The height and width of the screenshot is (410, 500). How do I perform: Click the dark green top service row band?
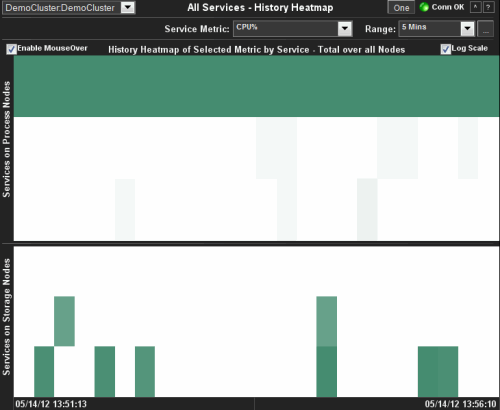[x=256, y=86]
